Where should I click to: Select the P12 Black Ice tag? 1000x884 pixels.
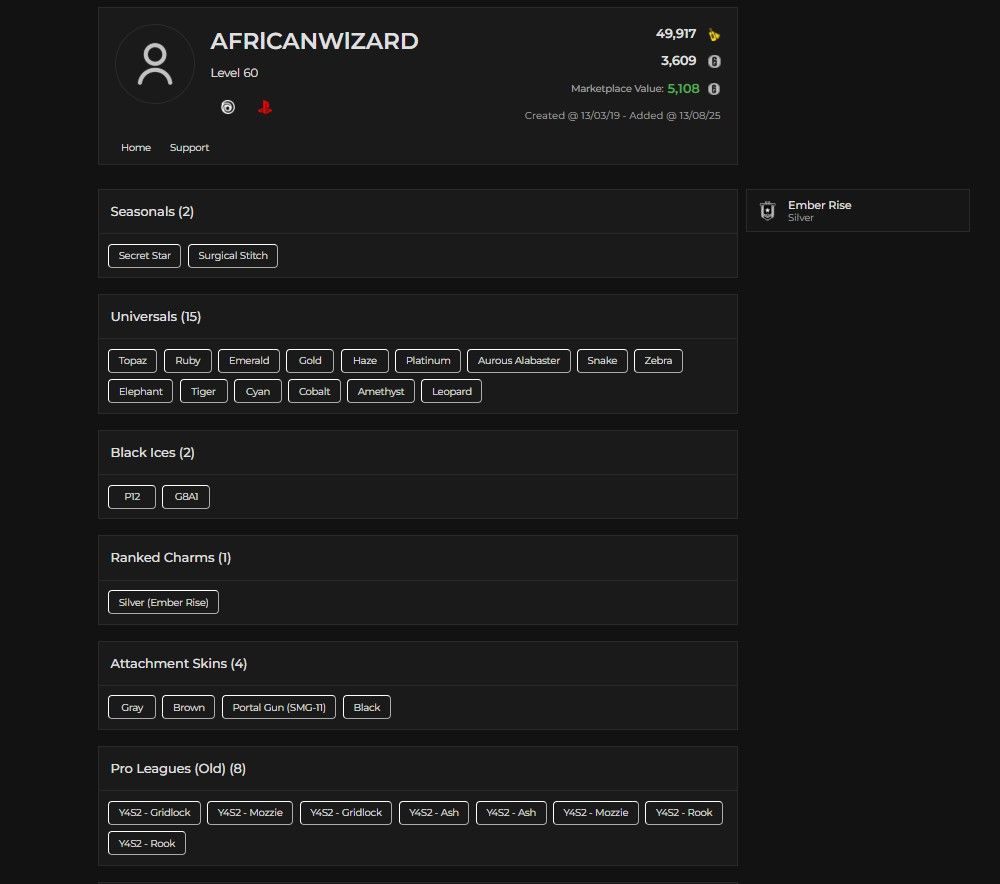click(x=132, y=497)
